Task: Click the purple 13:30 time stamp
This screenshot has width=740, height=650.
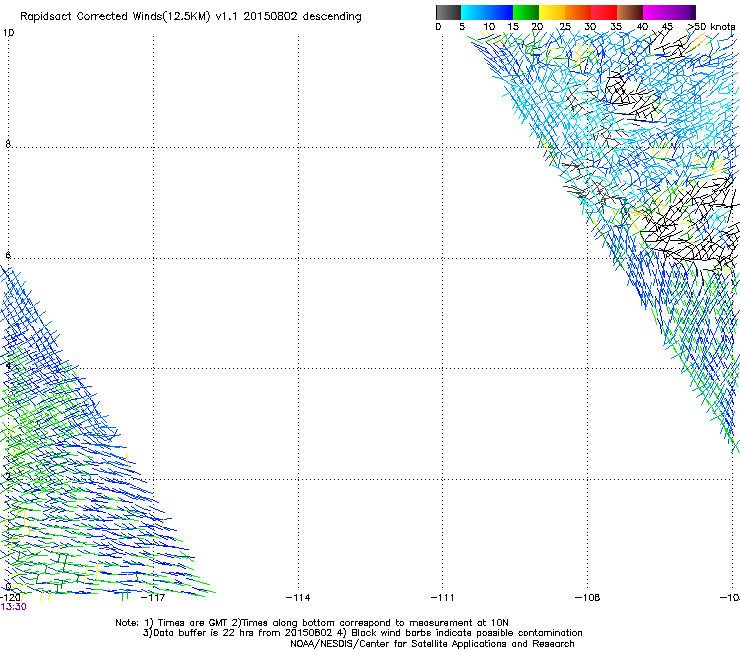Action: (13, 607)
